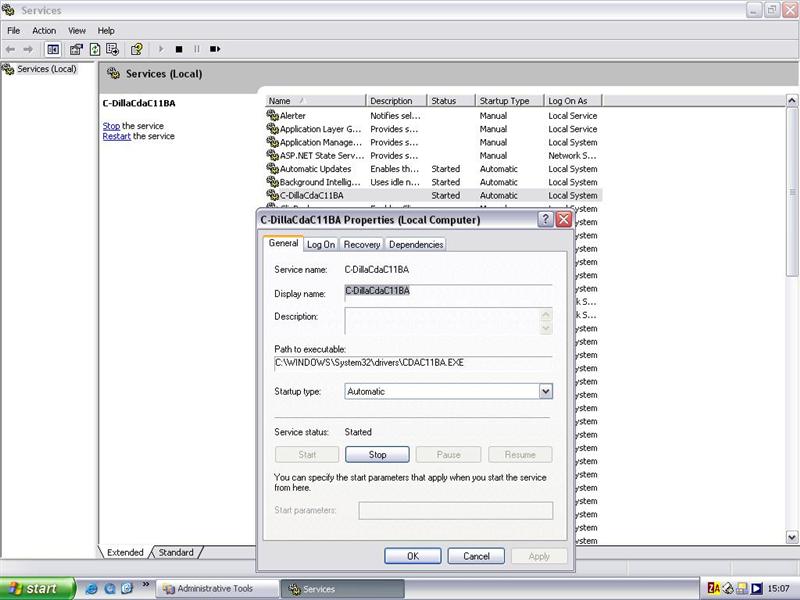Select the Automatic Updates service name
800x600 pixels.
pos(315,169)
